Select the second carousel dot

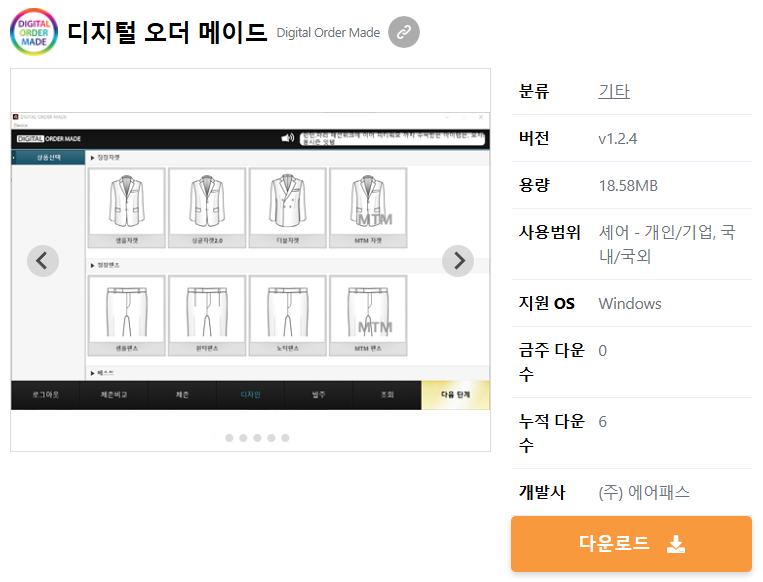coord(243,438)
